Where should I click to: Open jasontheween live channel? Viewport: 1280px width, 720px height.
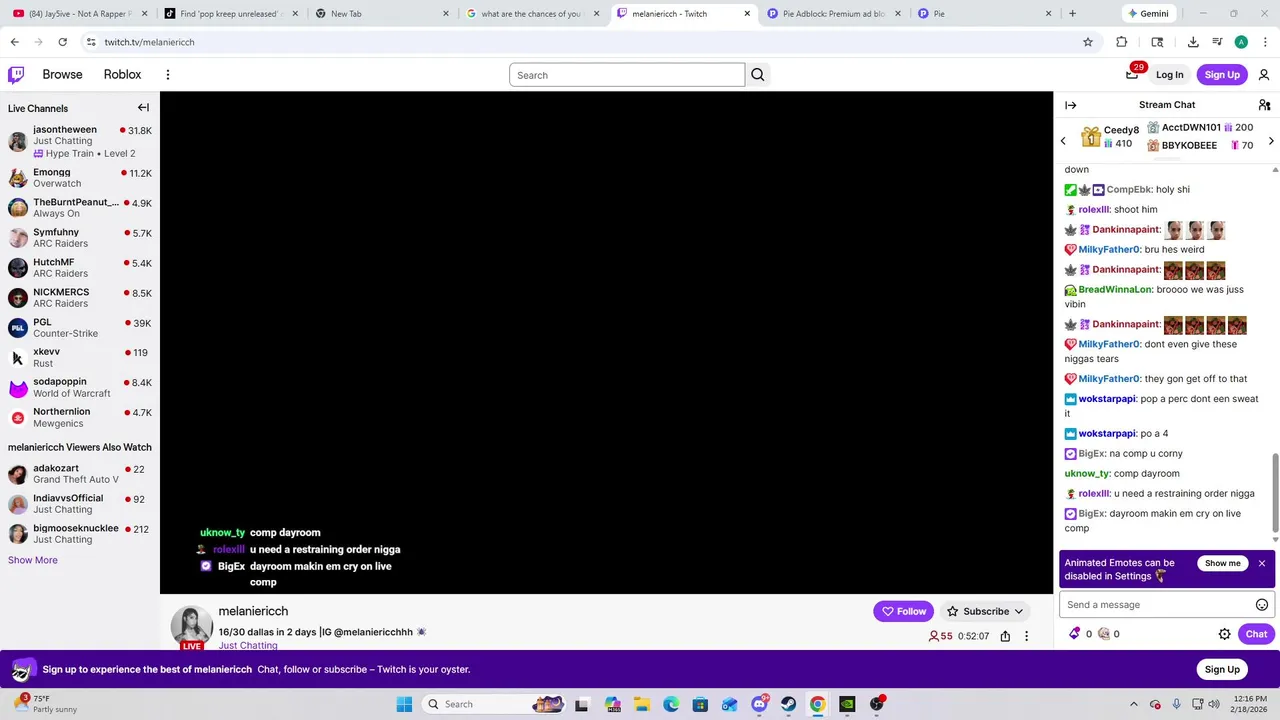80,141
